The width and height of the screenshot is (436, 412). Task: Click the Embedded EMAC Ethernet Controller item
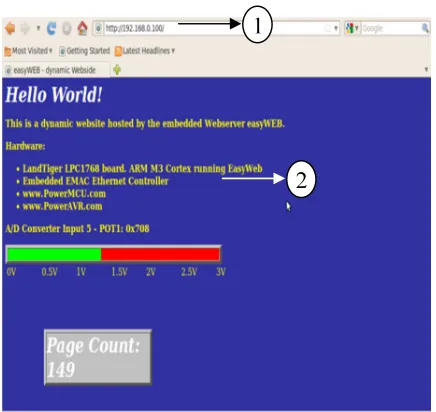[95, 181]
